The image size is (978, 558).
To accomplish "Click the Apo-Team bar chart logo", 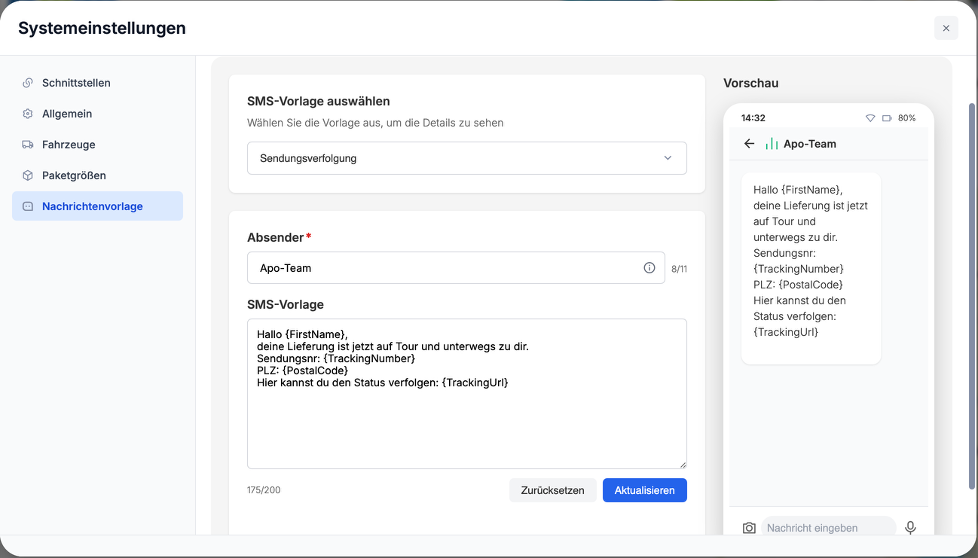I will pyautogui.click(x=771, y=144).
